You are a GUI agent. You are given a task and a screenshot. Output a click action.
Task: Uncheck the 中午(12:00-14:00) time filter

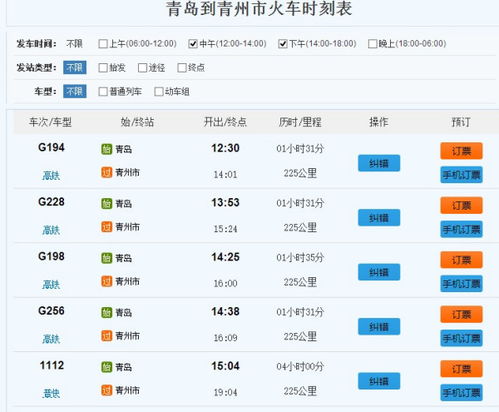pos(193,44)
